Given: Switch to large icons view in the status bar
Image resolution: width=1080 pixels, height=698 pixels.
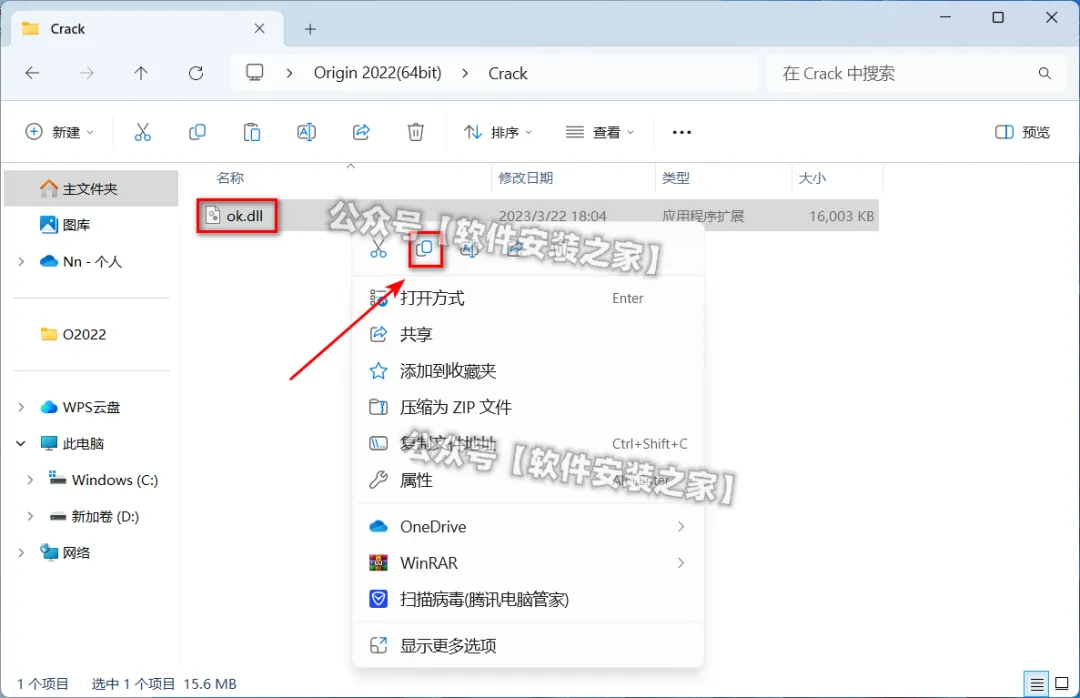Looking at the screenshot, I should click(1062, 684).
